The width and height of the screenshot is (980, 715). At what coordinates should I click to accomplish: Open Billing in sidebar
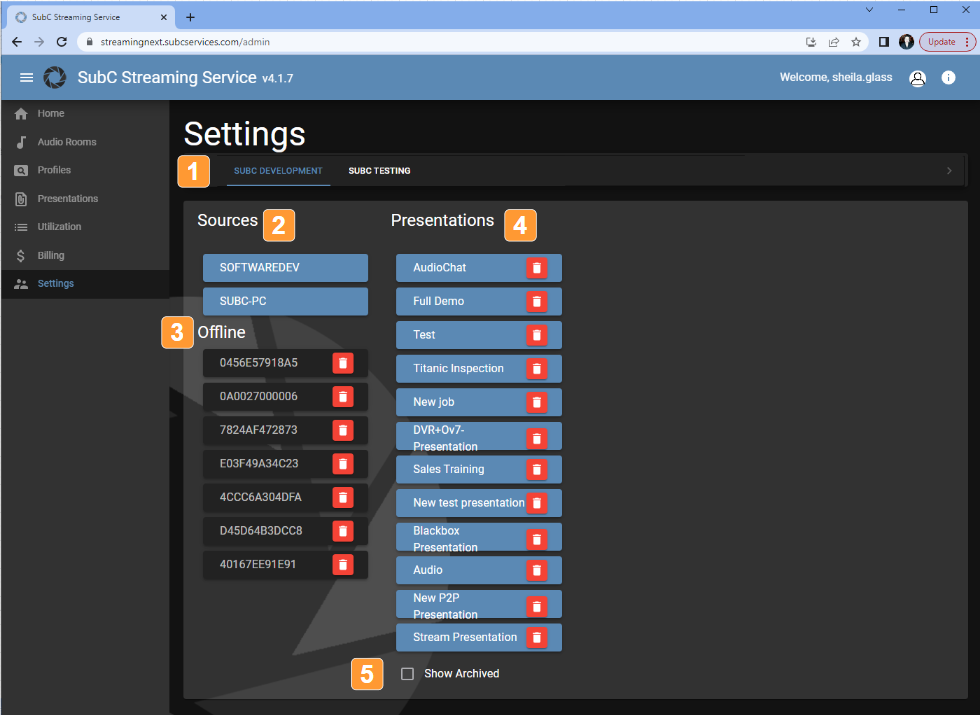pyautogui.click(x=85, y=256)
